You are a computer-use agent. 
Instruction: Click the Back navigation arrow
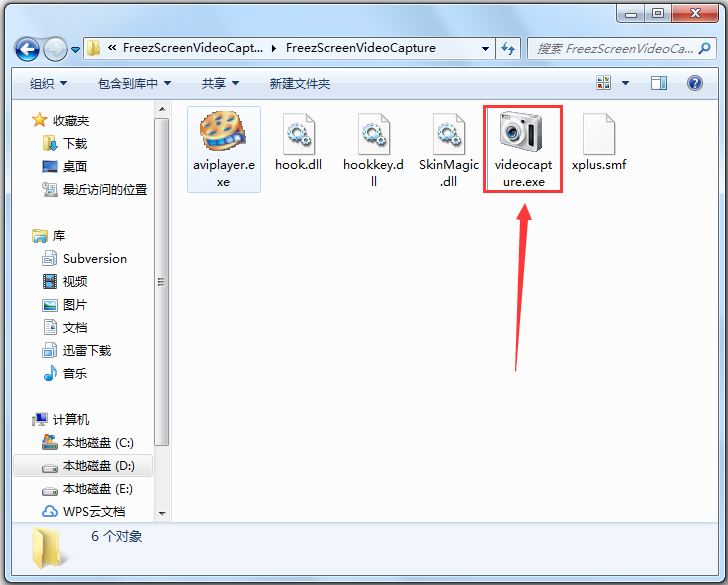[x=27, y=49]
